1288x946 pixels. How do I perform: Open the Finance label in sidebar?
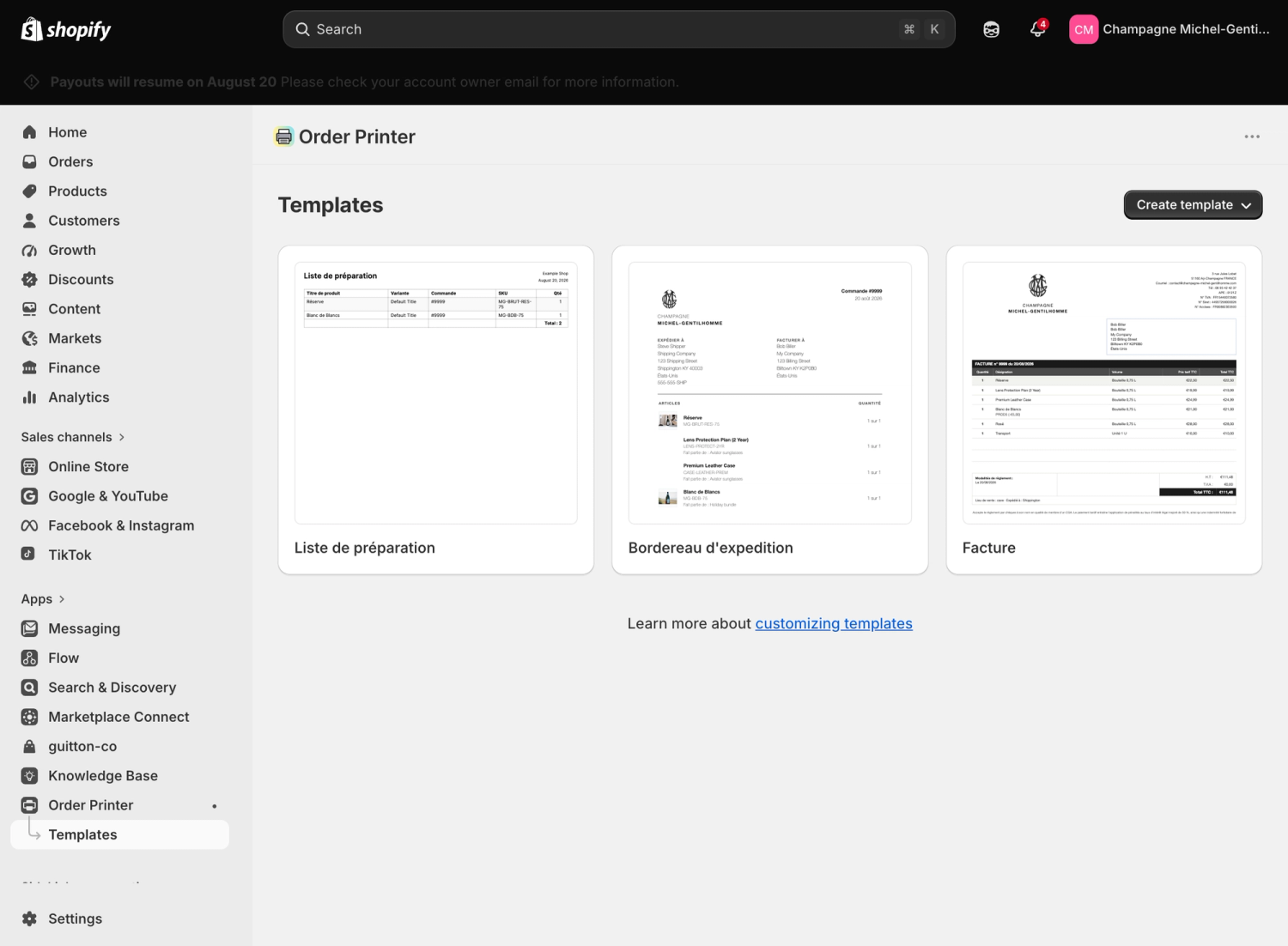pos(74,367)
